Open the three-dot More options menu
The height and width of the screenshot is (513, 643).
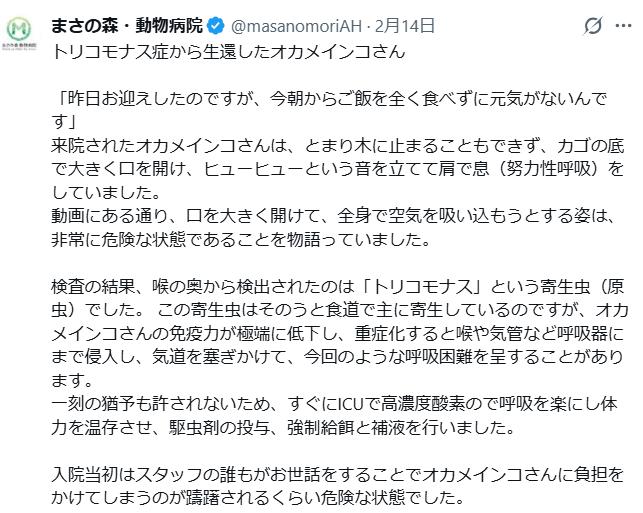coord(624,26)
